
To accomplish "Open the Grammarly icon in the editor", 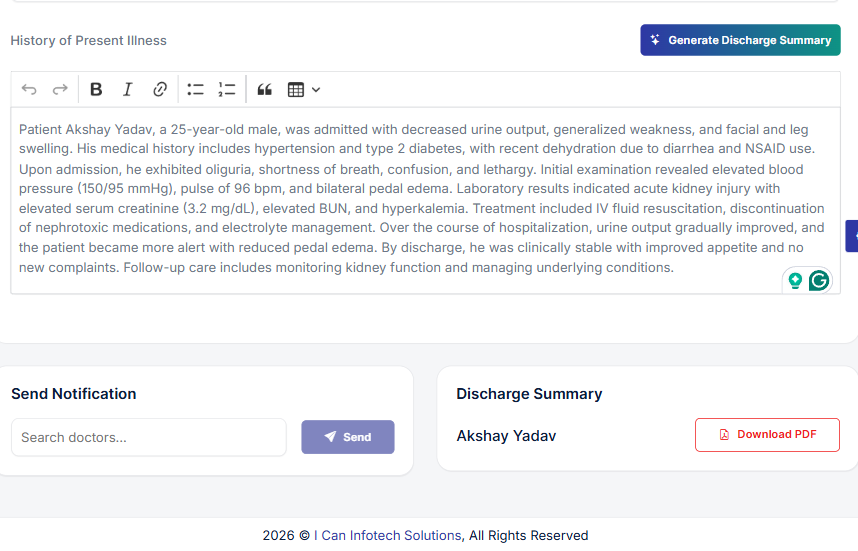I will [x=819, y=281].
